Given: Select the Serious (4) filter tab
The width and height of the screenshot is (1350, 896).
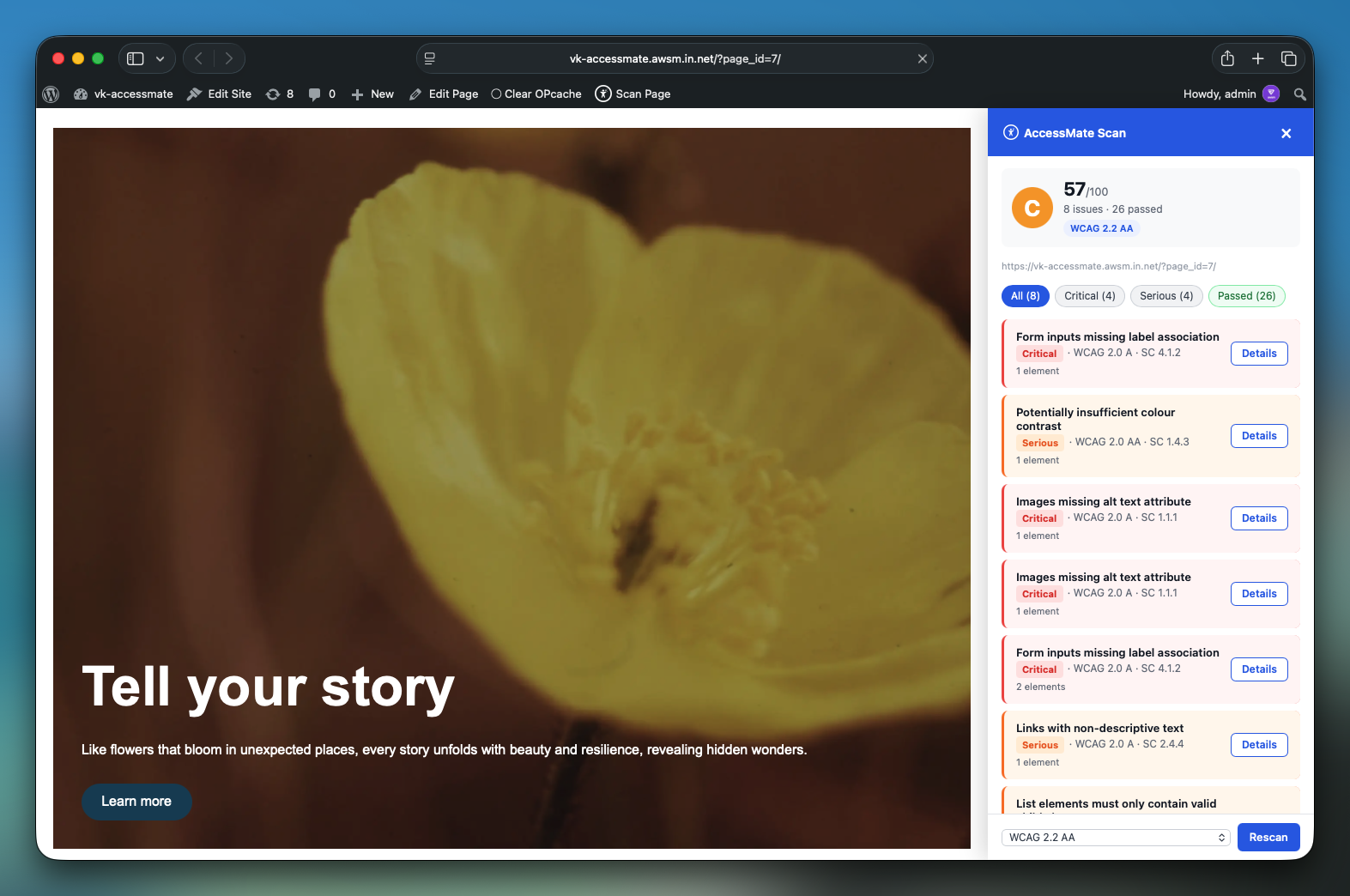Looking at the screenshot, I should coord(1166,296).
